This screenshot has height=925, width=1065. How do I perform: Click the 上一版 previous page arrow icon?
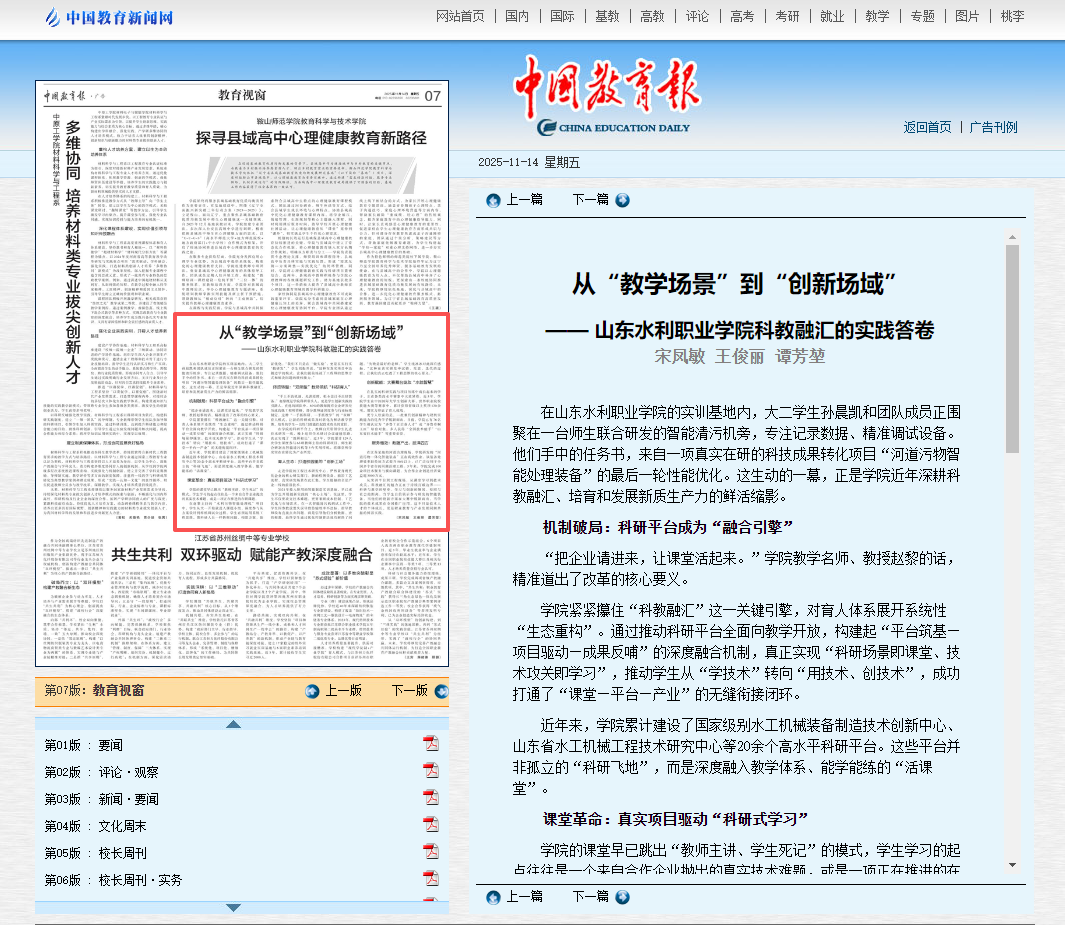point(312,691)
